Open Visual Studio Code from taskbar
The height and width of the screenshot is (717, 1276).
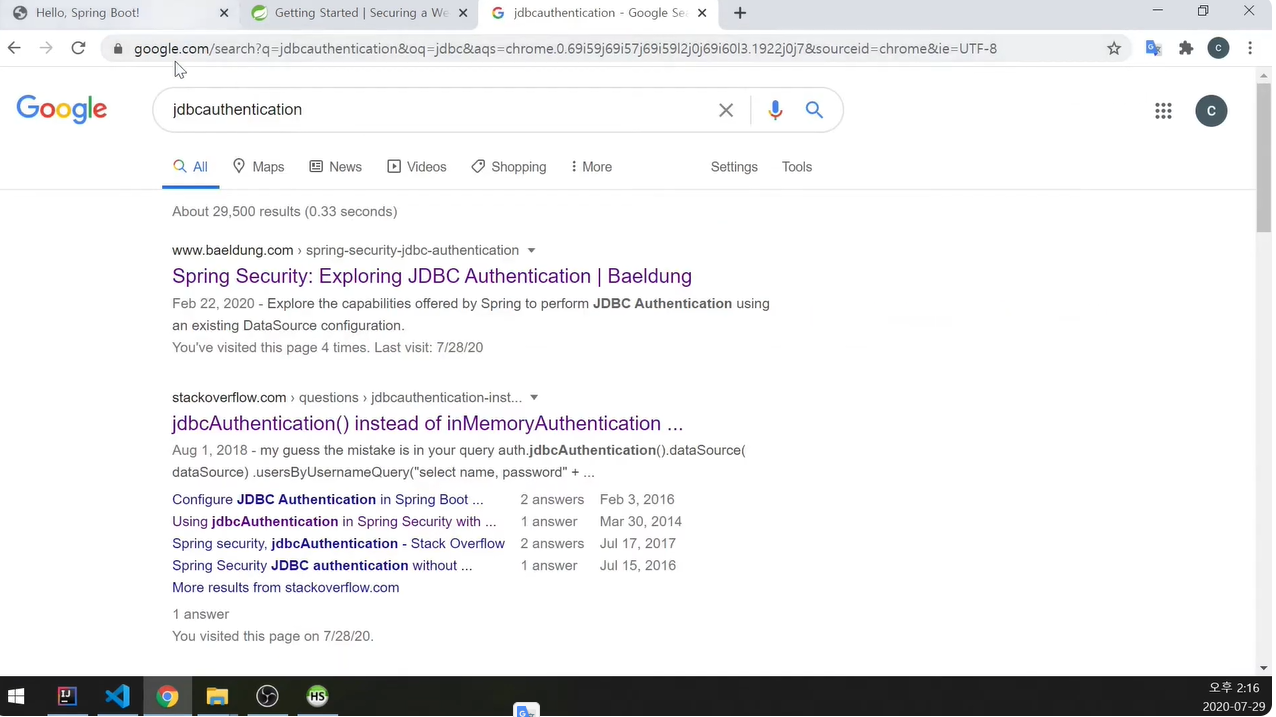[117, 696]
